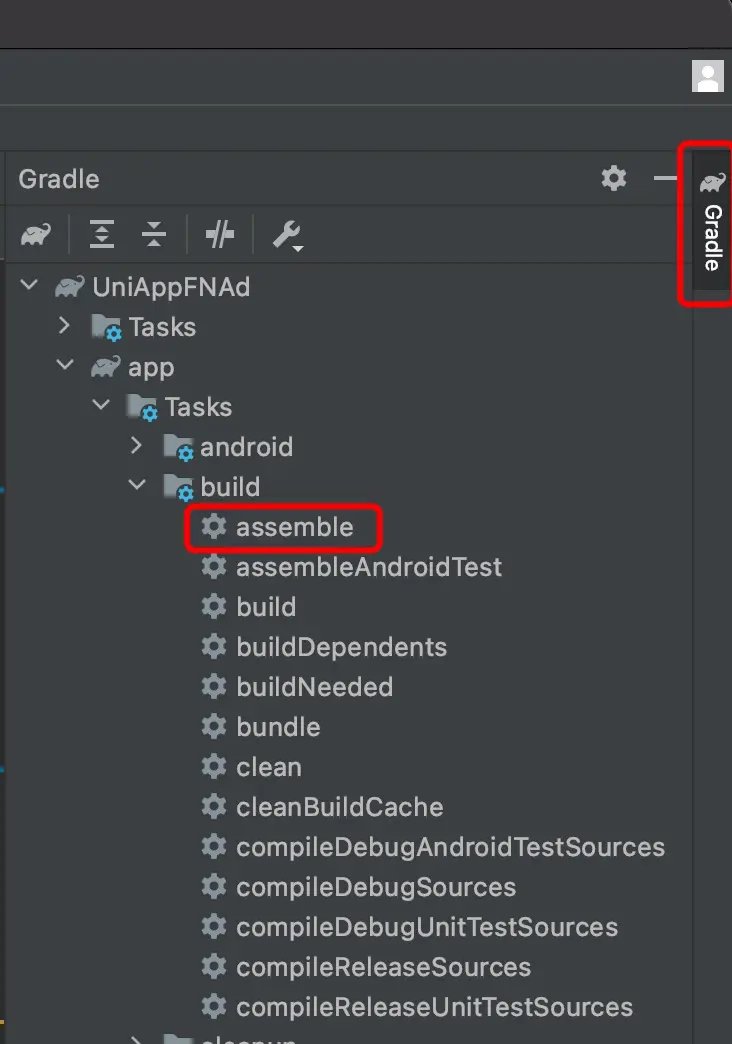The image size is (732, 1044).
Task: Expand the top-level Tasks folder
Action: coord(65,327)
